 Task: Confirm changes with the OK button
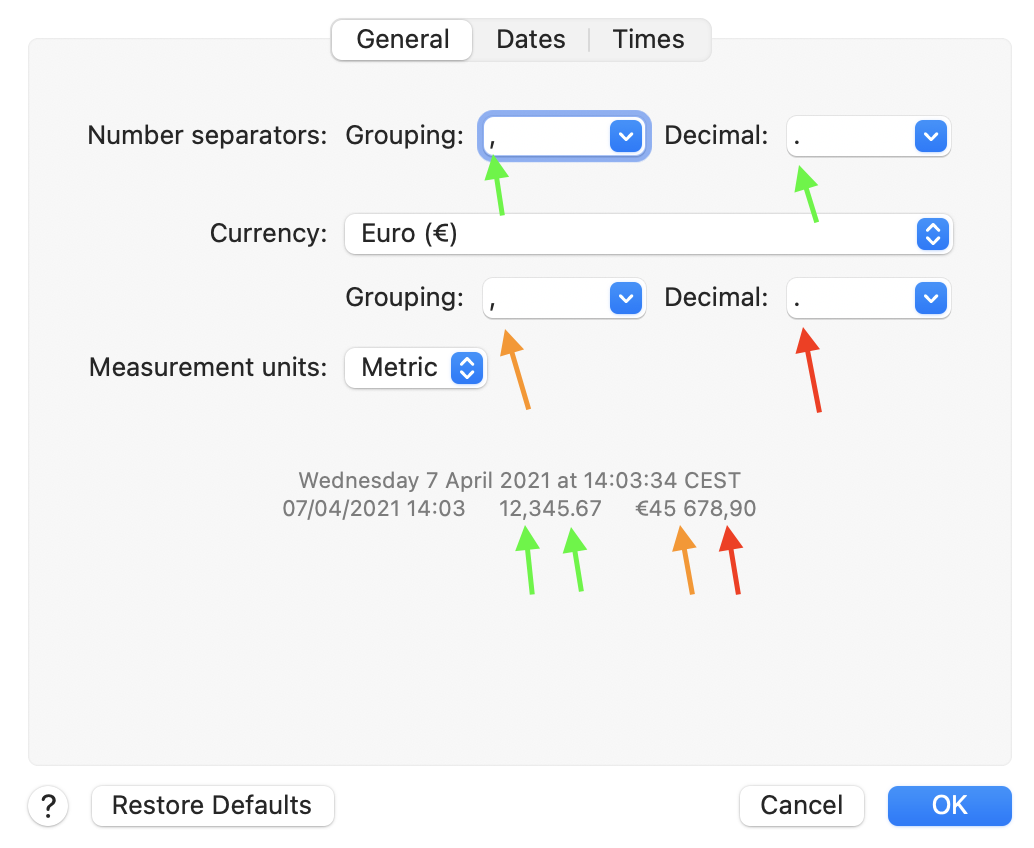click(x=949, y=806)
